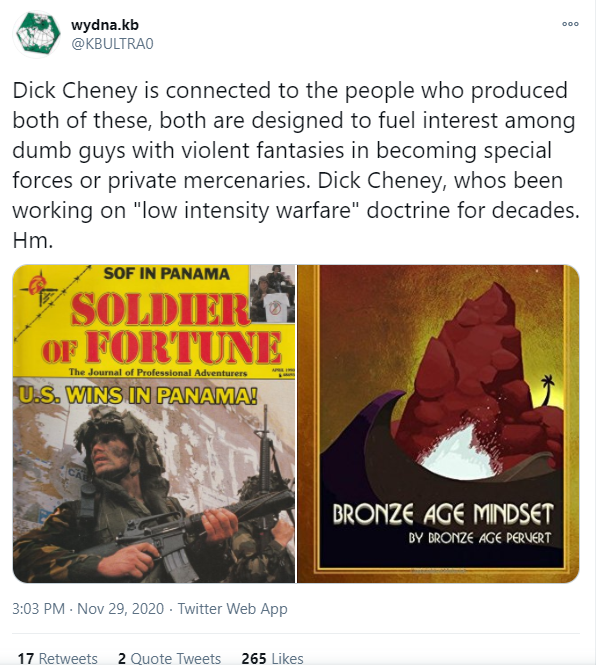Click the SOF IN PANAMA magazine header
The width and height of the screenshot is (596, 665).
166,274
